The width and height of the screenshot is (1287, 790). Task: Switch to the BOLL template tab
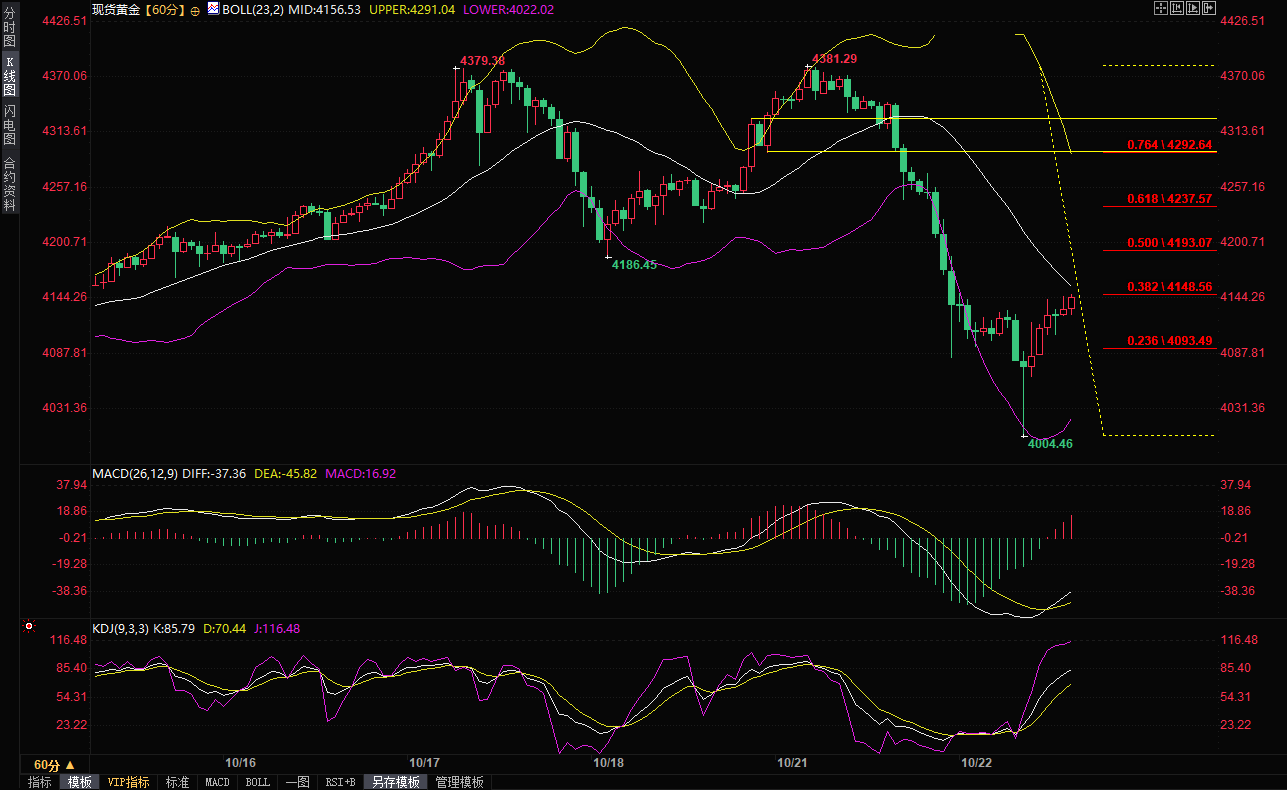tap(257, 782)
